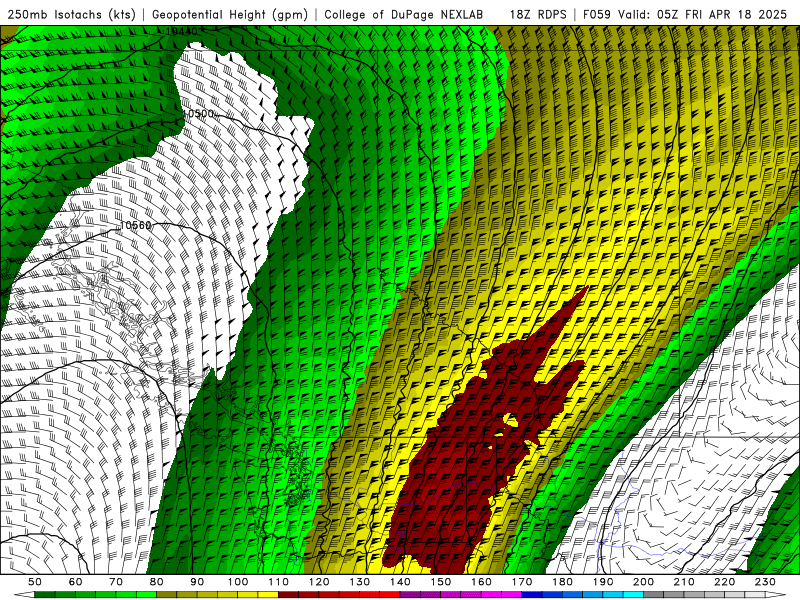Click the 'College of DuPage NEXLAB' label

coord(404,14)
